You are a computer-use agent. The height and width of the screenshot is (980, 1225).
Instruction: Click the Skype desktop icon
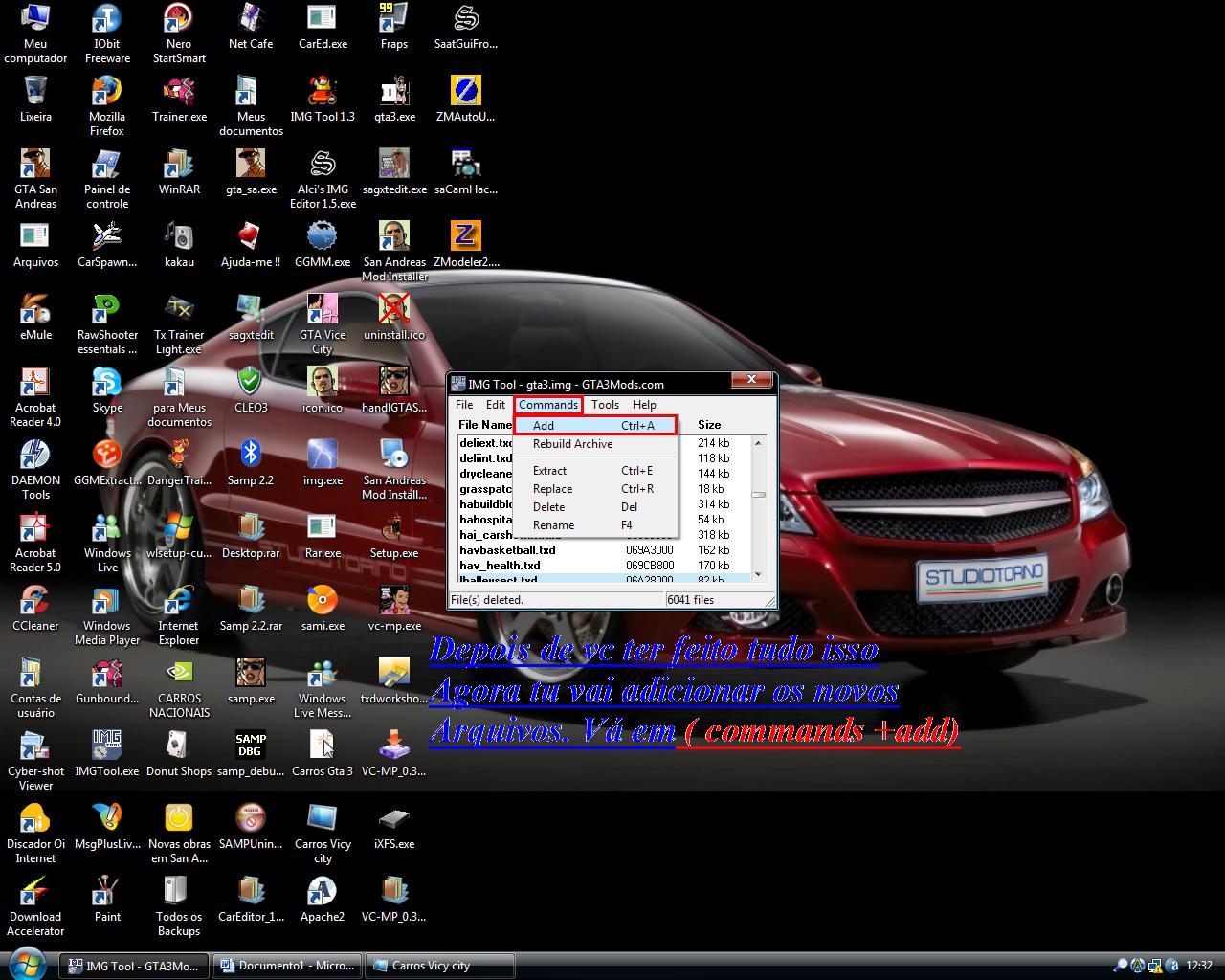(107, 391)
